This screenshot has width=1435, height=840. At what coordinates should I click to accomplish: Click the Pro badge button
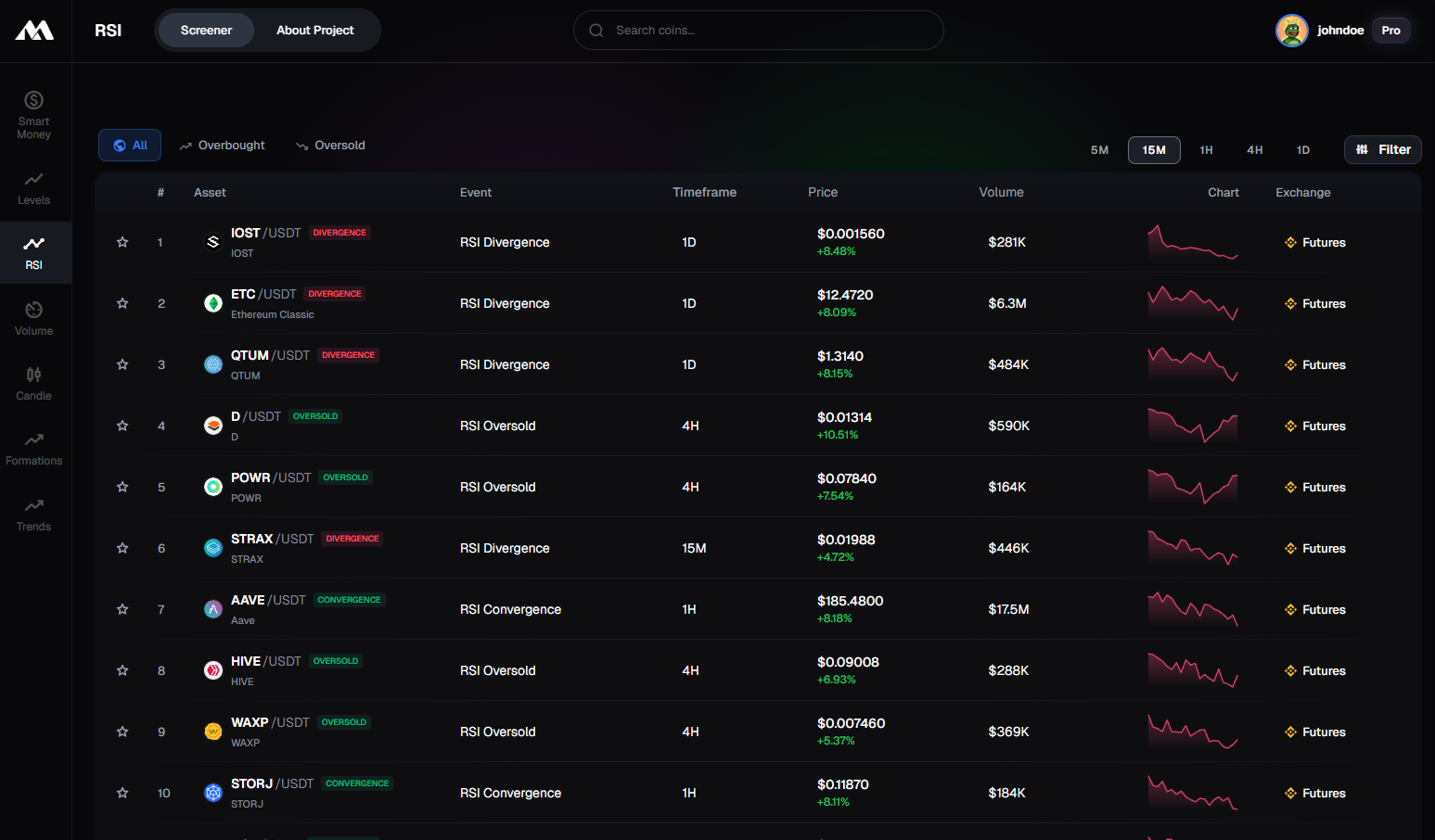1390,31
